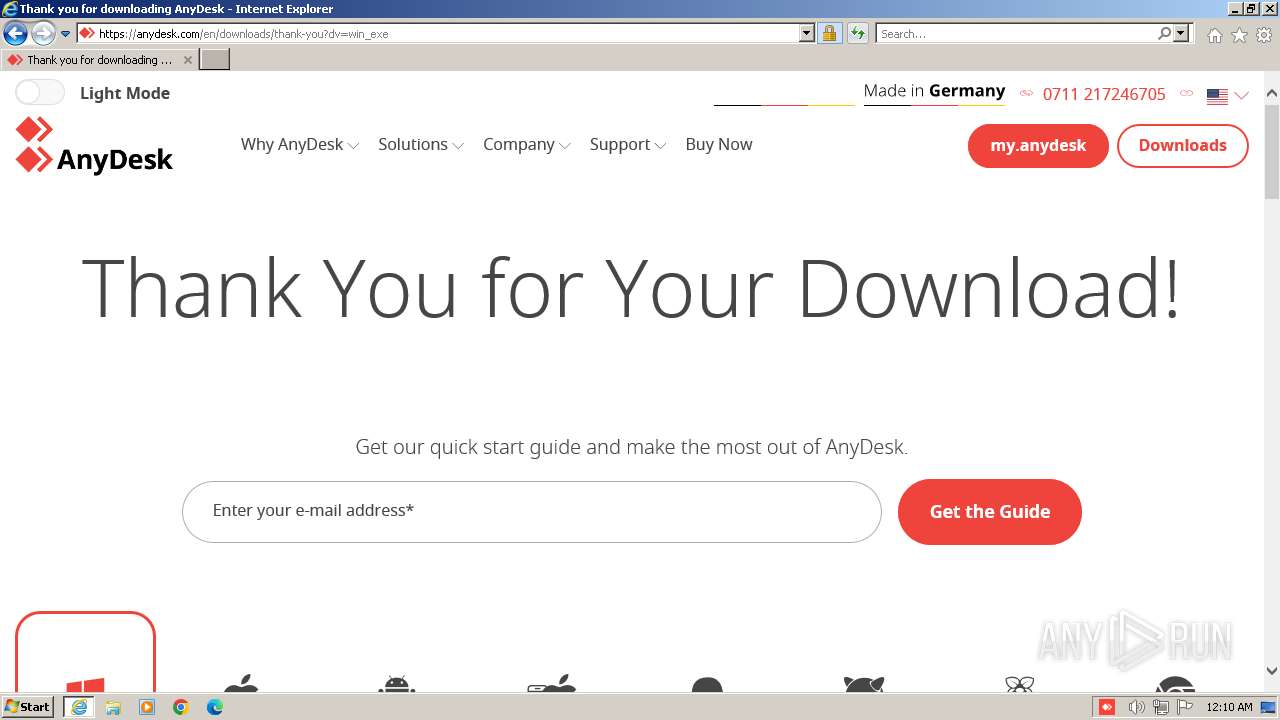Screen dimensions: 1280x720
Task: Click Internet Explorer taskbar icon
Action: pyautogui.click(x=79, y=707)
